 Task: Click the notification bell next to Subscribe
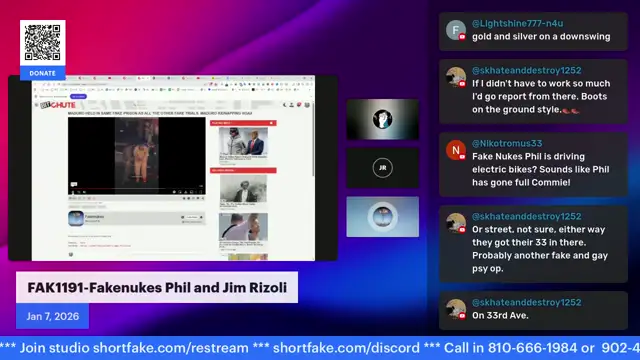point(201,217)
